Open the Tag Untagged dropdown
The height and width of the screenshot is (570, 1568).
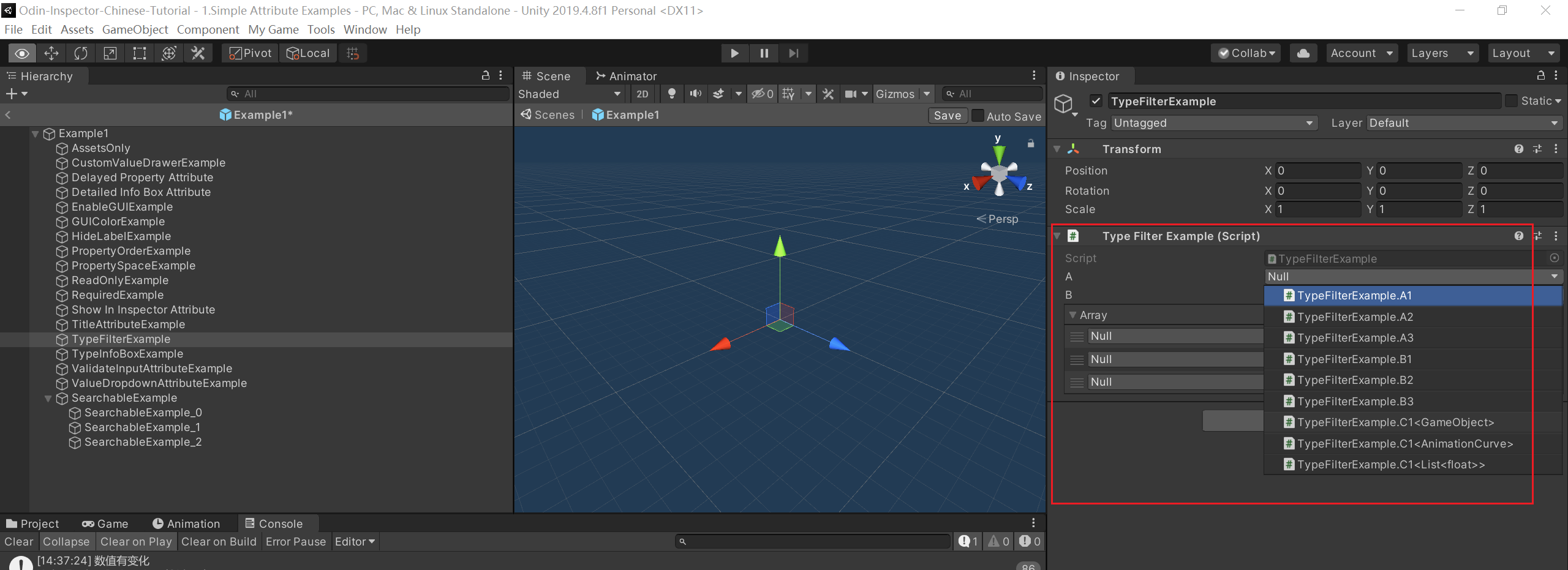click(x=1213, y=123)
